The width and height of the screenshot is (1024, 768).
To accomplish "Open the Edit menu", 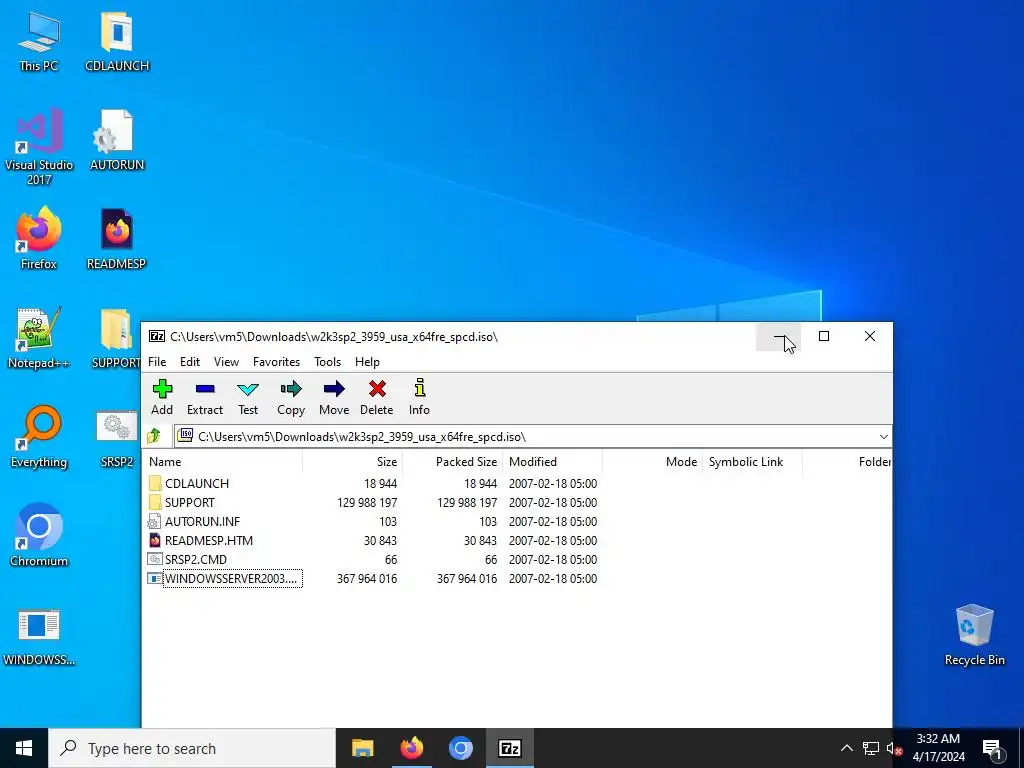I will click(x=190, y=362).
